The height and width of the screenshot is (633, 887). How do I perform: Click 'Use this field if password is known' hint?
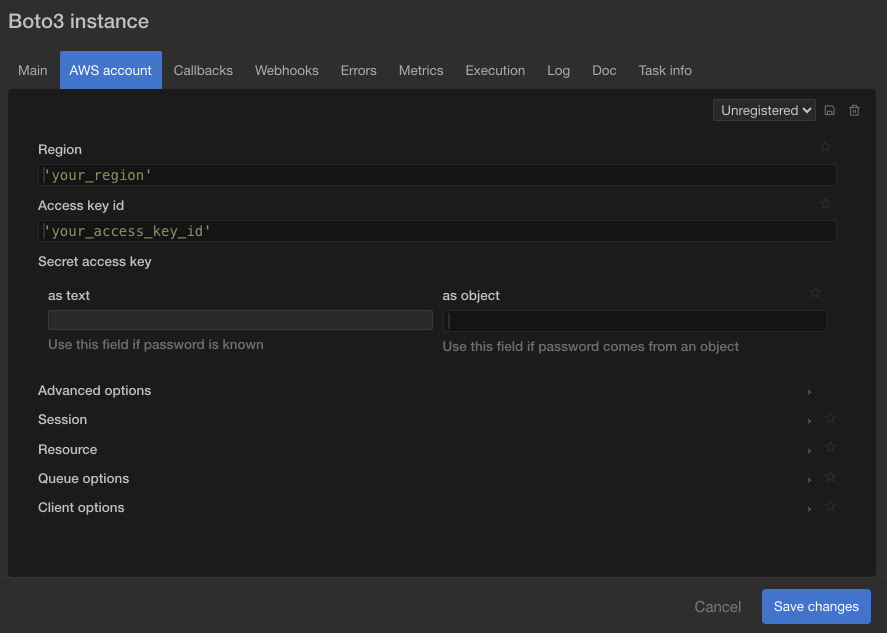click(x=156, y=345)
